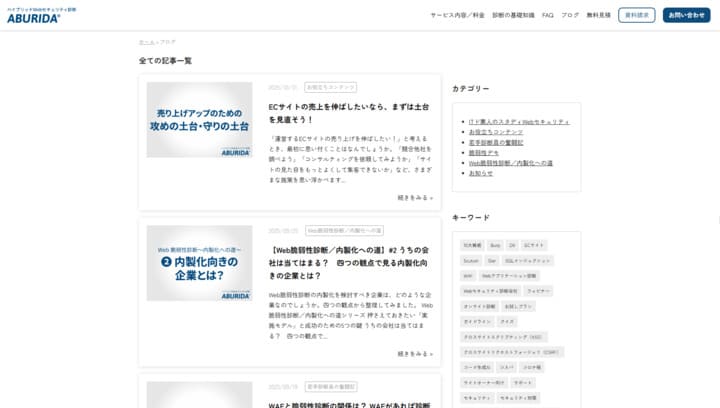Open thumbnail 売り上げアップのための攻めの土台・守りの土台
The width and height of the screenshot is (720, 408).
(199, 120)
